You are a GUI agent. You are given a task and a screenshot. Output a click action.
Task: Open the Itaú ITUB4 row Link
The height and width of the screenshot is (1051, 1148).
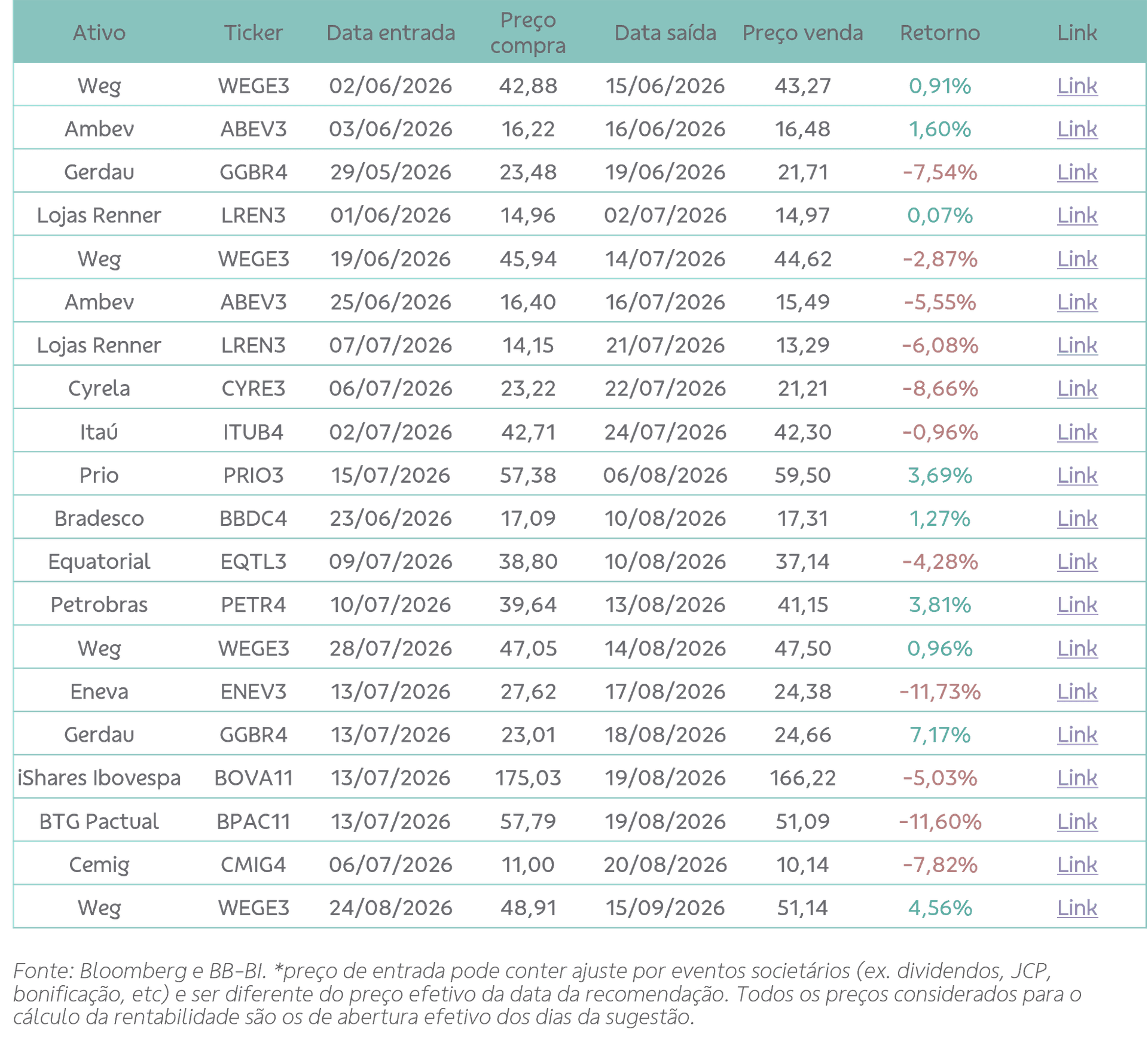pos(1076,432)
